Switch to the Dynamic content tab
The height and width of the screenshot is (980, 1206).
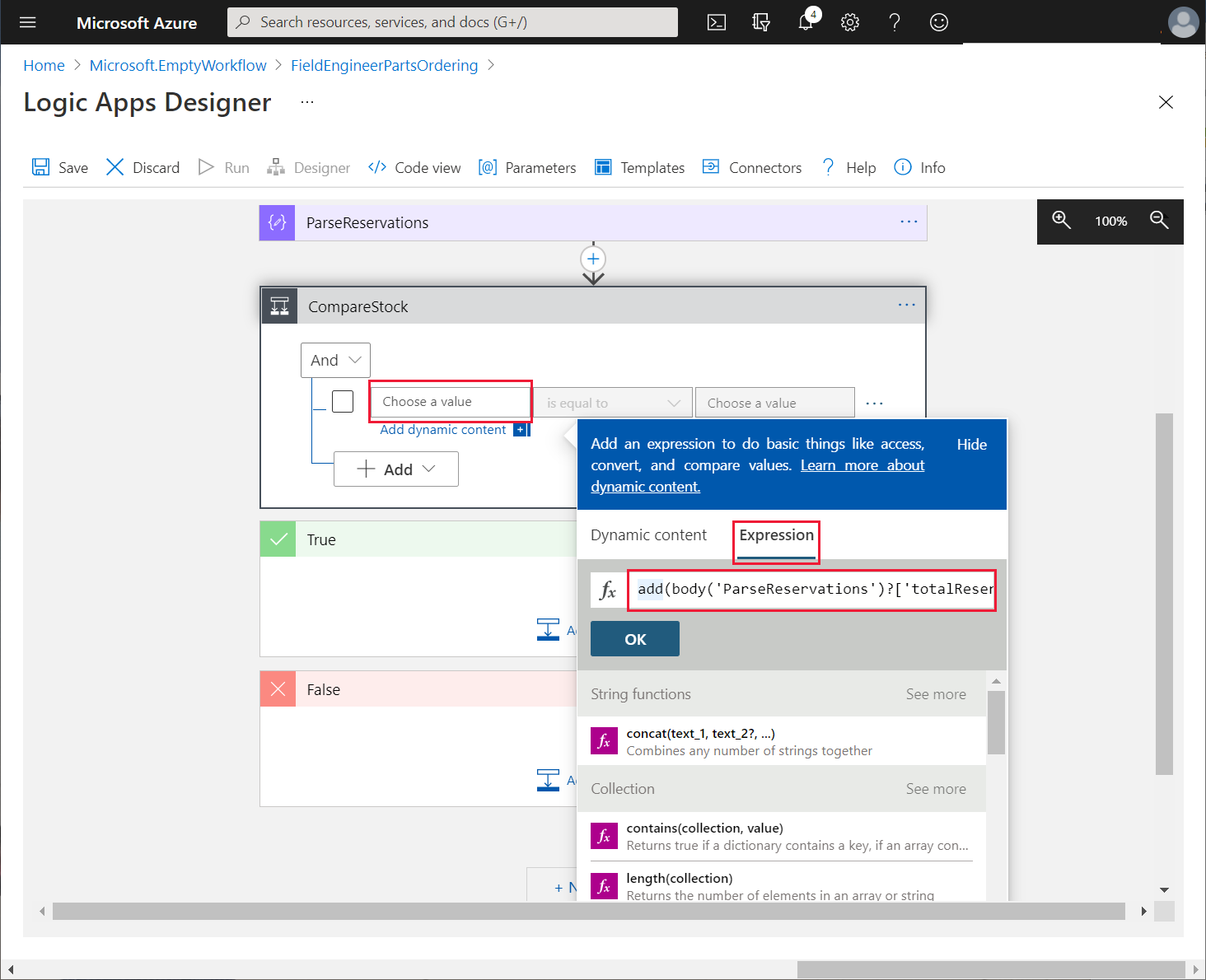(x=648, y=534)
